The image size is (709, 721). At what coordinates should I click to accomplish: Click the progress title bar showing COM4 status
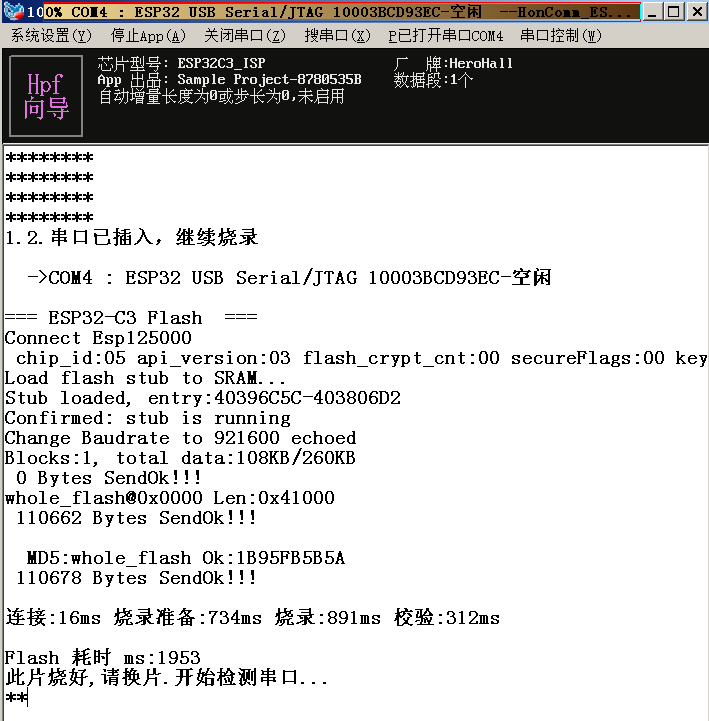pyautogui.click(x=342, y=12)
